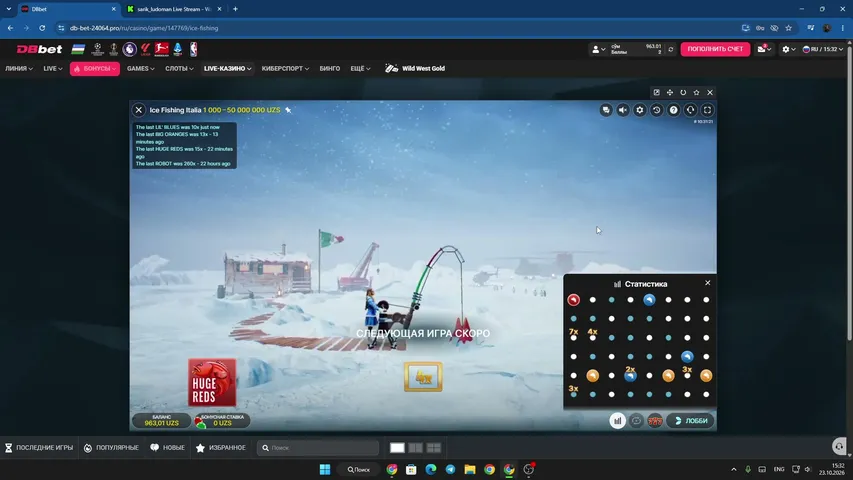
Task: Expand the СЛОТЫ menu
Action: pos(179,69)
